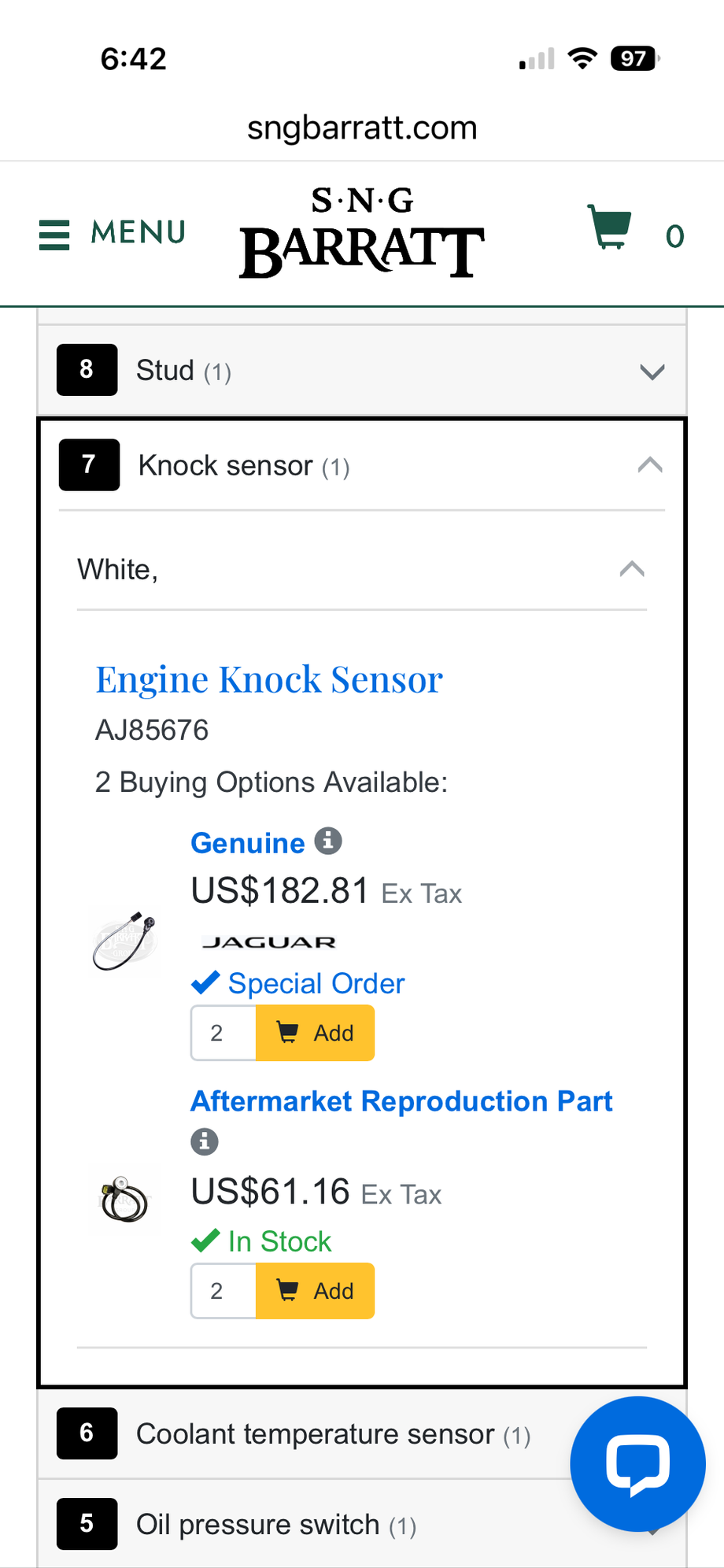This screenshot has height=1568, width=724.
Task: Open the hamburger MENU icon
Action: [x=55, y=235]
